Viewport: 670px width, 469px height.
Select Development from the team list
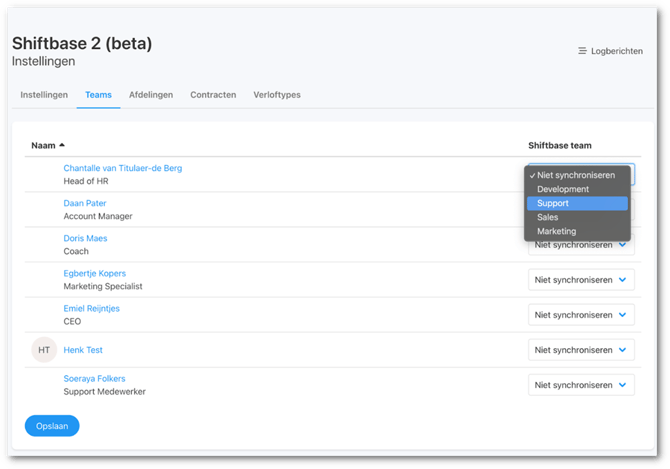(x=563, y=189)
